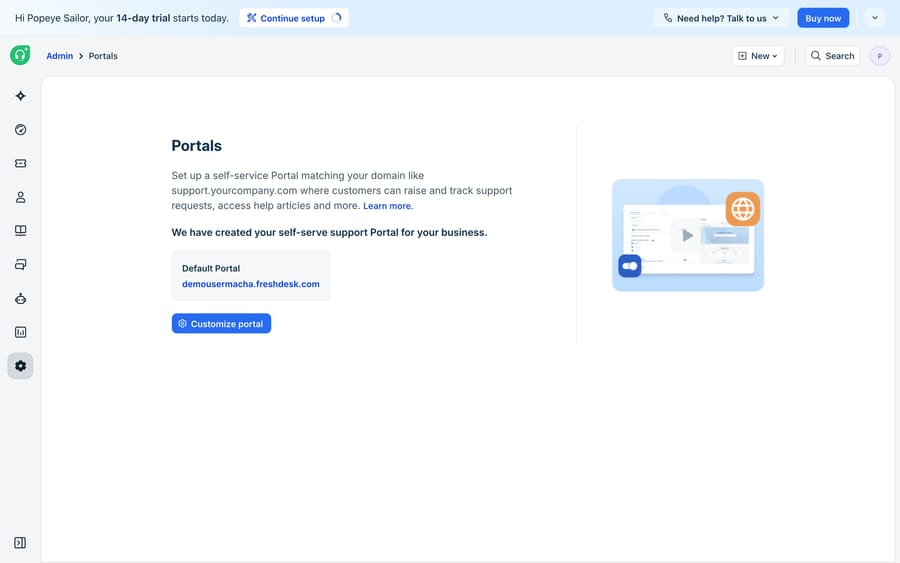Open the Bot icon in sidebar
900x563 pixels.
(21, 298)
